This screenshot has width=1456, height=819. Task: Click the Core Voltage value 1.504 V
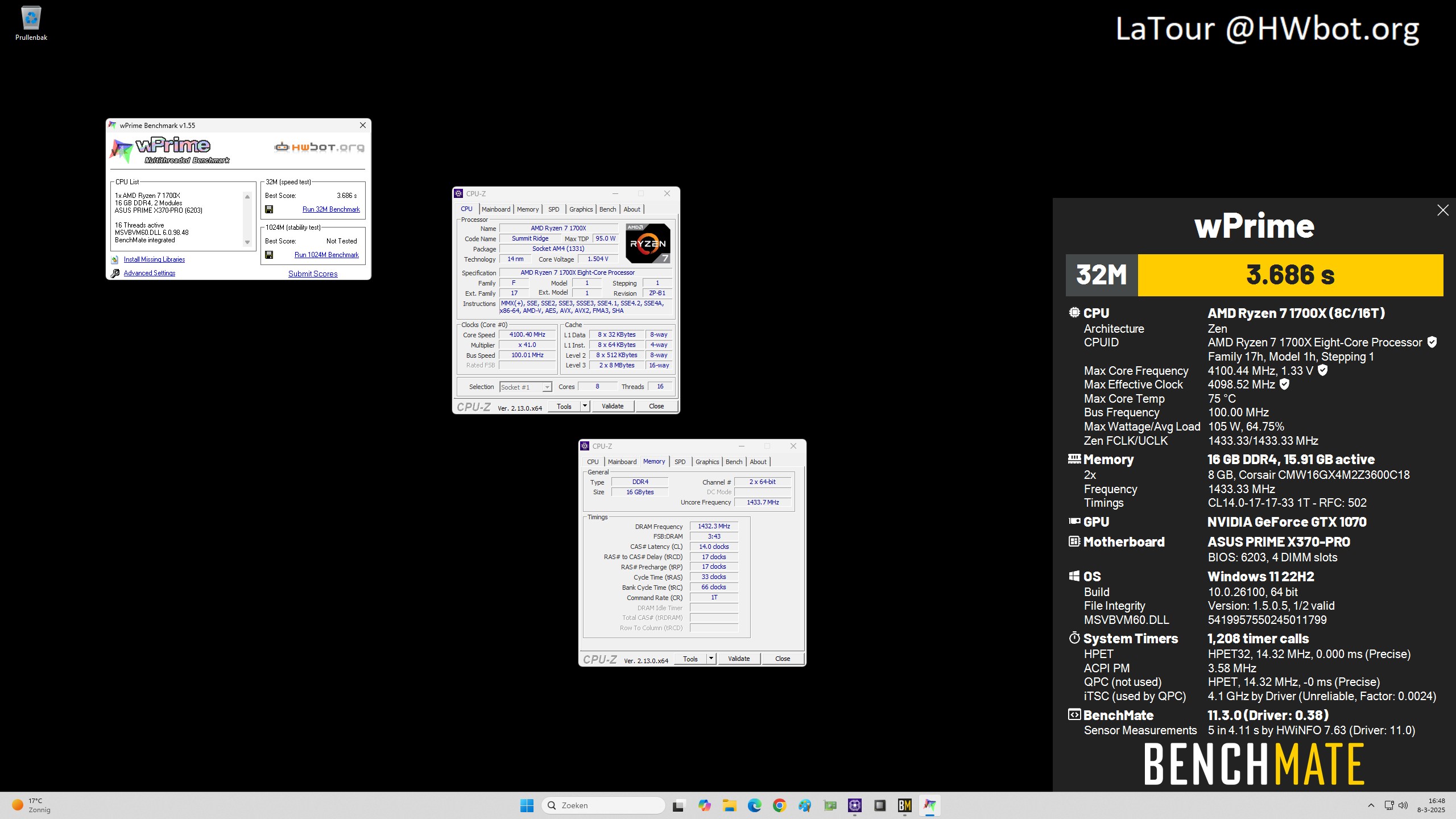(x=598, y=259)
